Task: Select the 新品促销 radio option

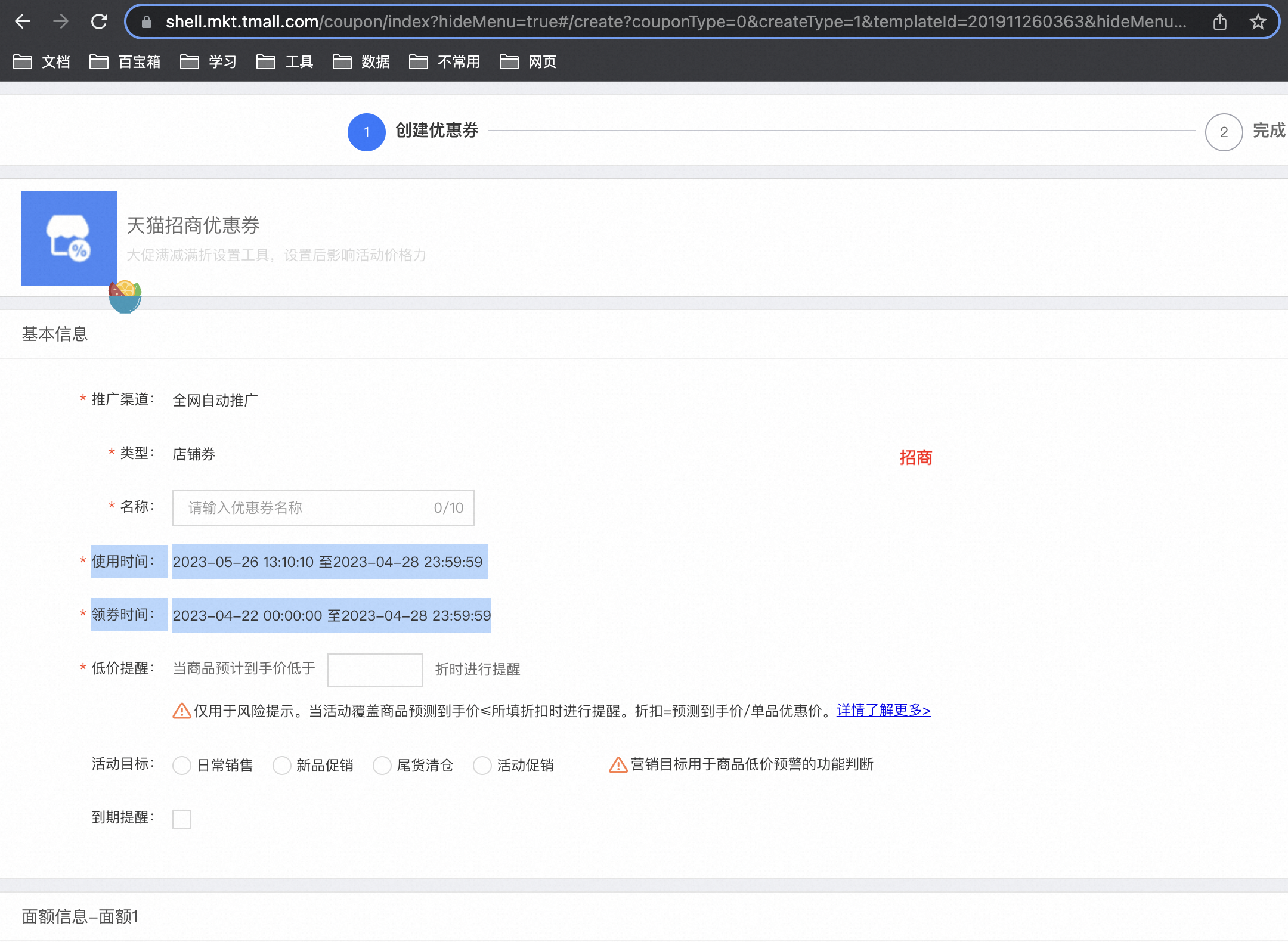Action: [282, 765]
